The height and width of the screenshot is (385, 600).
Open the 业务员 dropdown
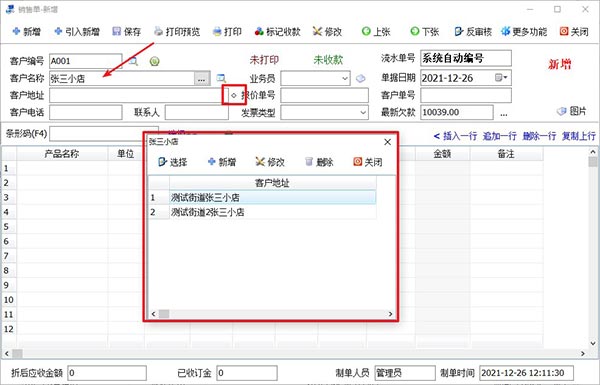pyautogui.click(x=345, y=78)
